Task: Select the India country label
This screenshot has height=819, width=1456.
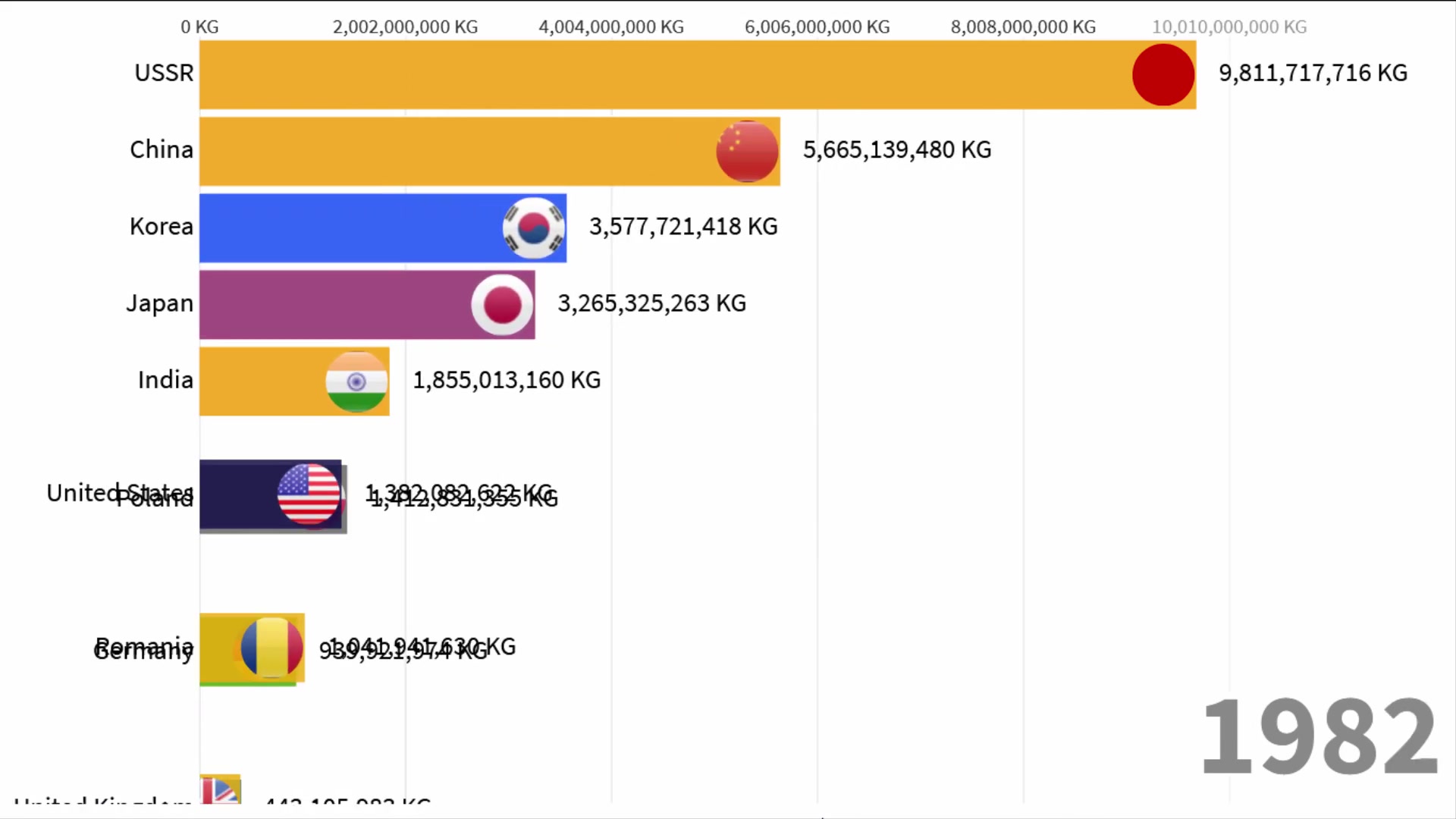Action: click(x=165, y=380)
